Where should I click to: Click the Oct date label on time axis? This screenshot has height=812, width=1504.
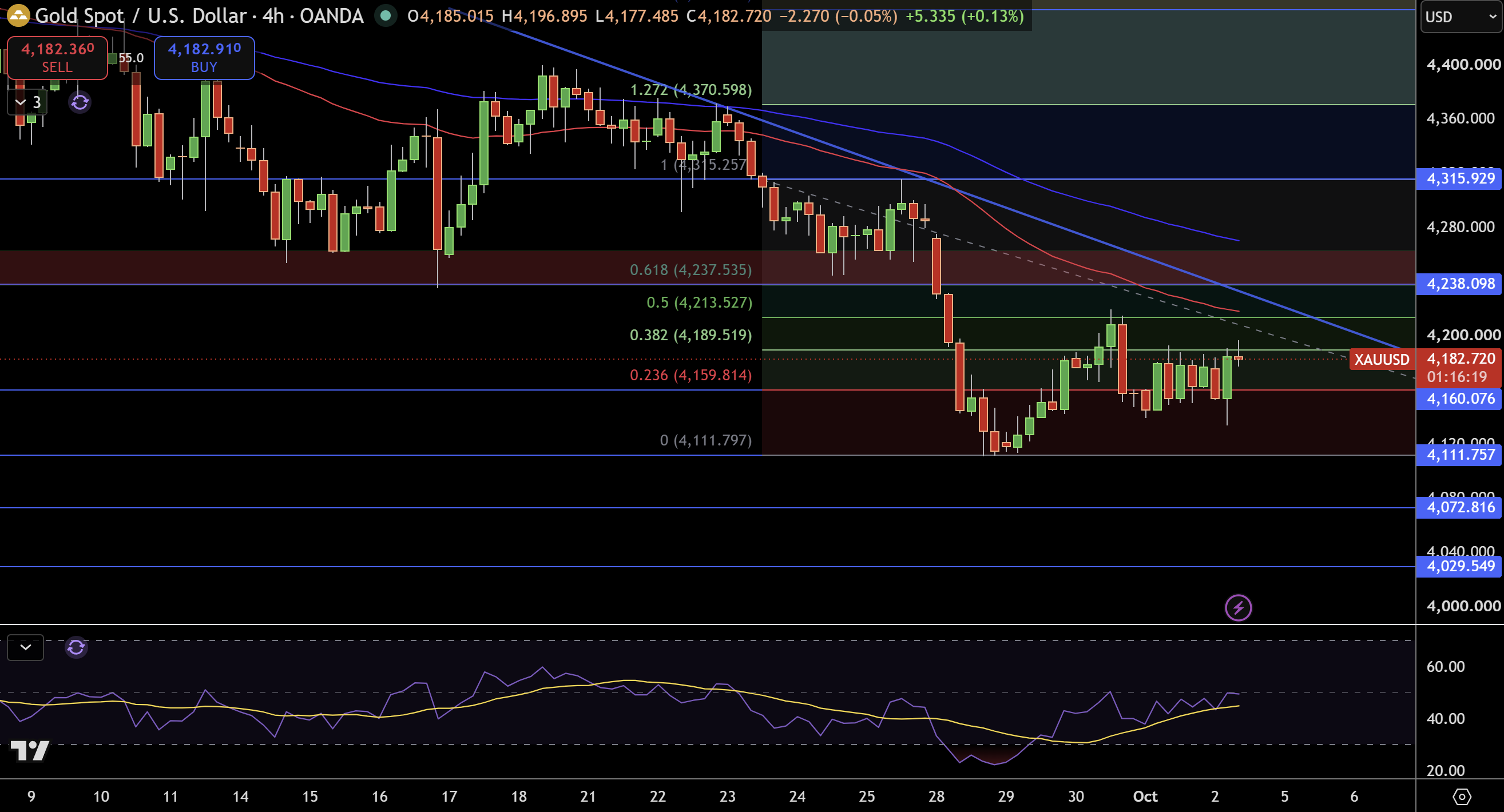tap(1145, 797)
